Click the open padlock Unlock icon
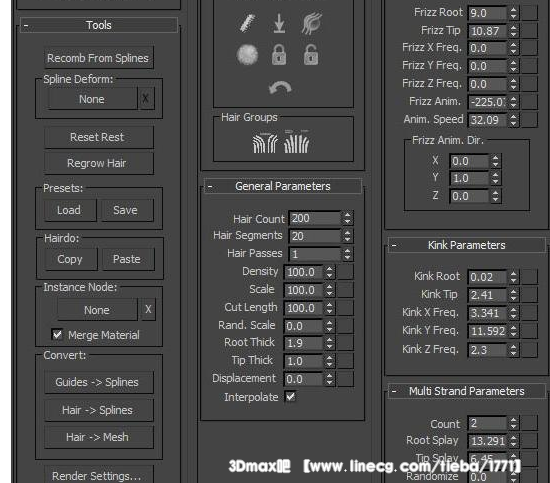550x483 pixels. tap(311, 55)
